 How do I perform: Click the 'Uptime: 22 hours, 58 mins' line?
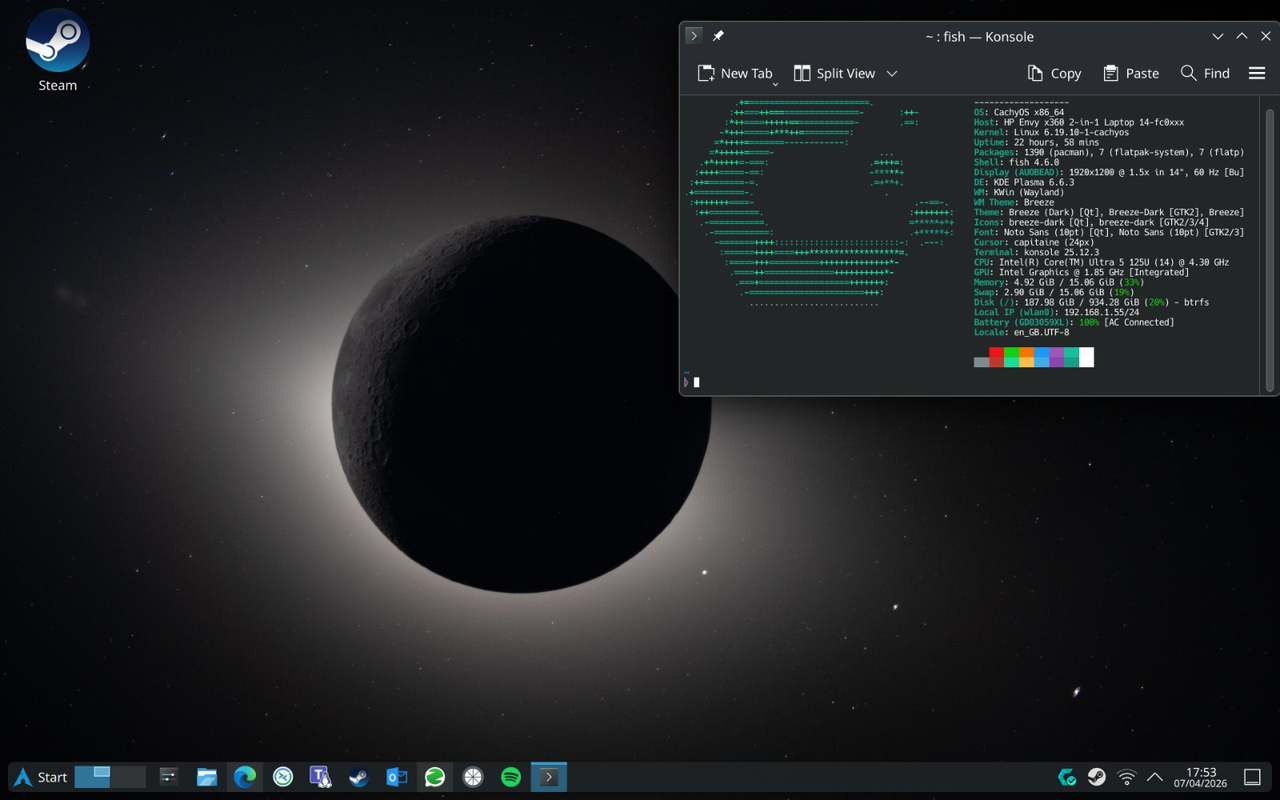1036,142
